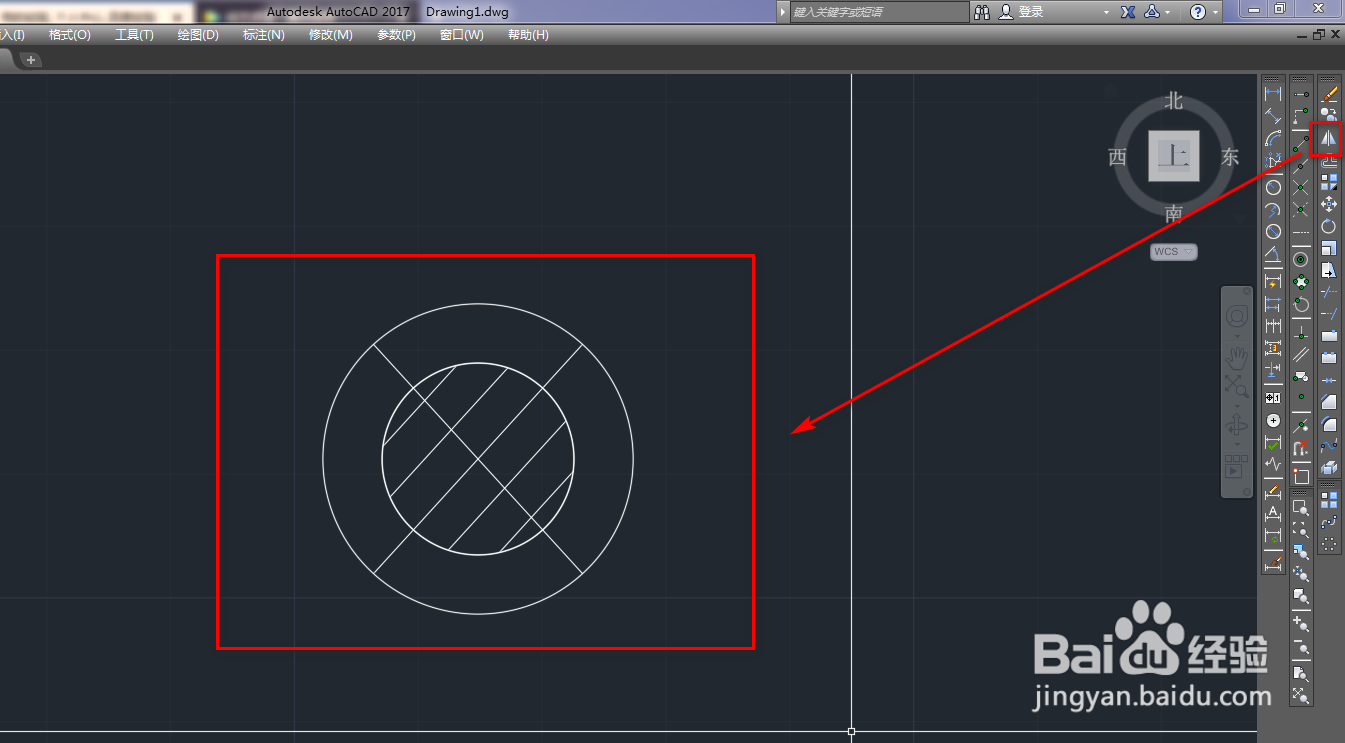Open the 修改(M) menu
The width and height of the screenshot is (1345, 743).
[x=330, y=35]
